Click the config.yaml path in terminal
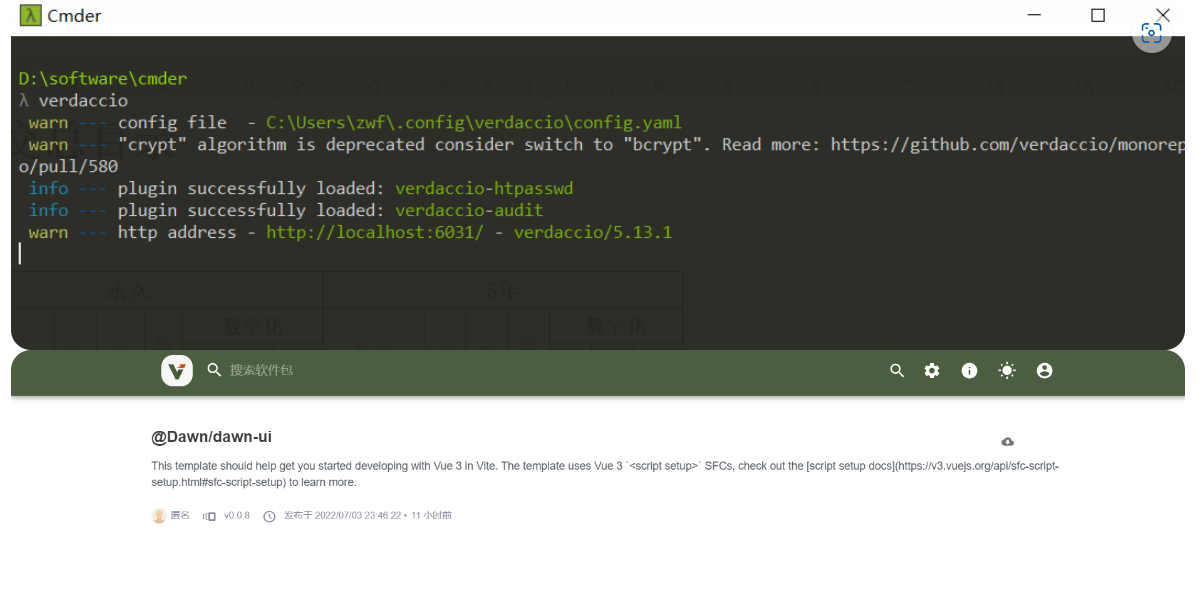Image resolution: width=1202 pixels, height=612 pixels. click(474, 123)
